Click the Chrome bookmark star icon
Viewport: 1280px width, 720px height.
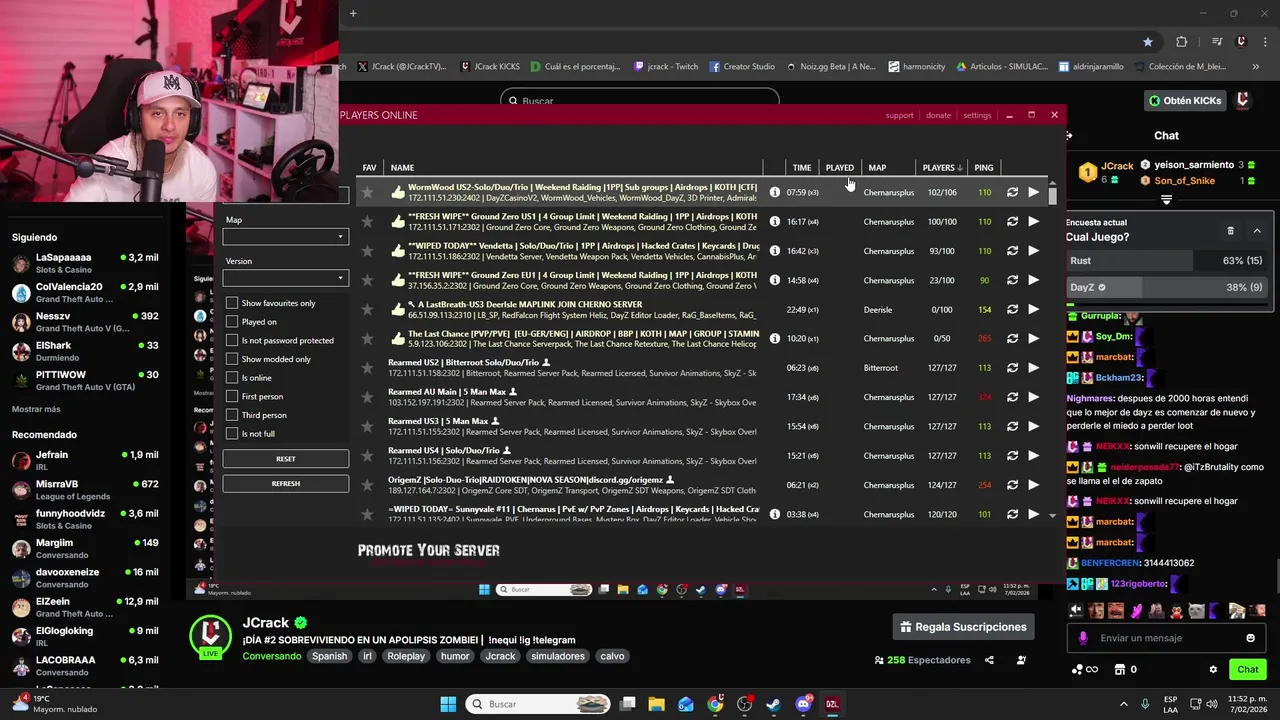click(x=1148, y=42)
